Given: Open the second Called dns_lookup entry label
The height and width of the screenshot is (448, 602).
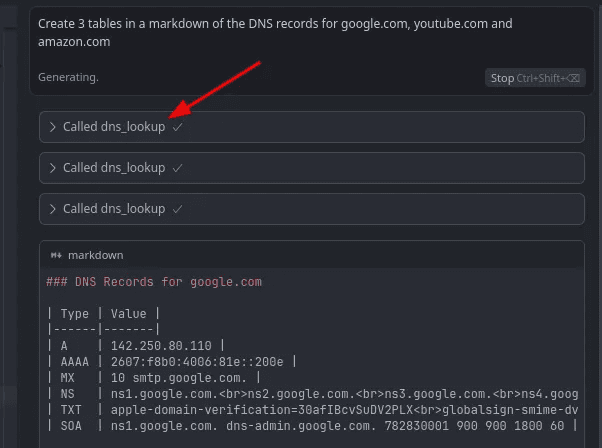Looking at the screenshot, I should pos(113,168).
